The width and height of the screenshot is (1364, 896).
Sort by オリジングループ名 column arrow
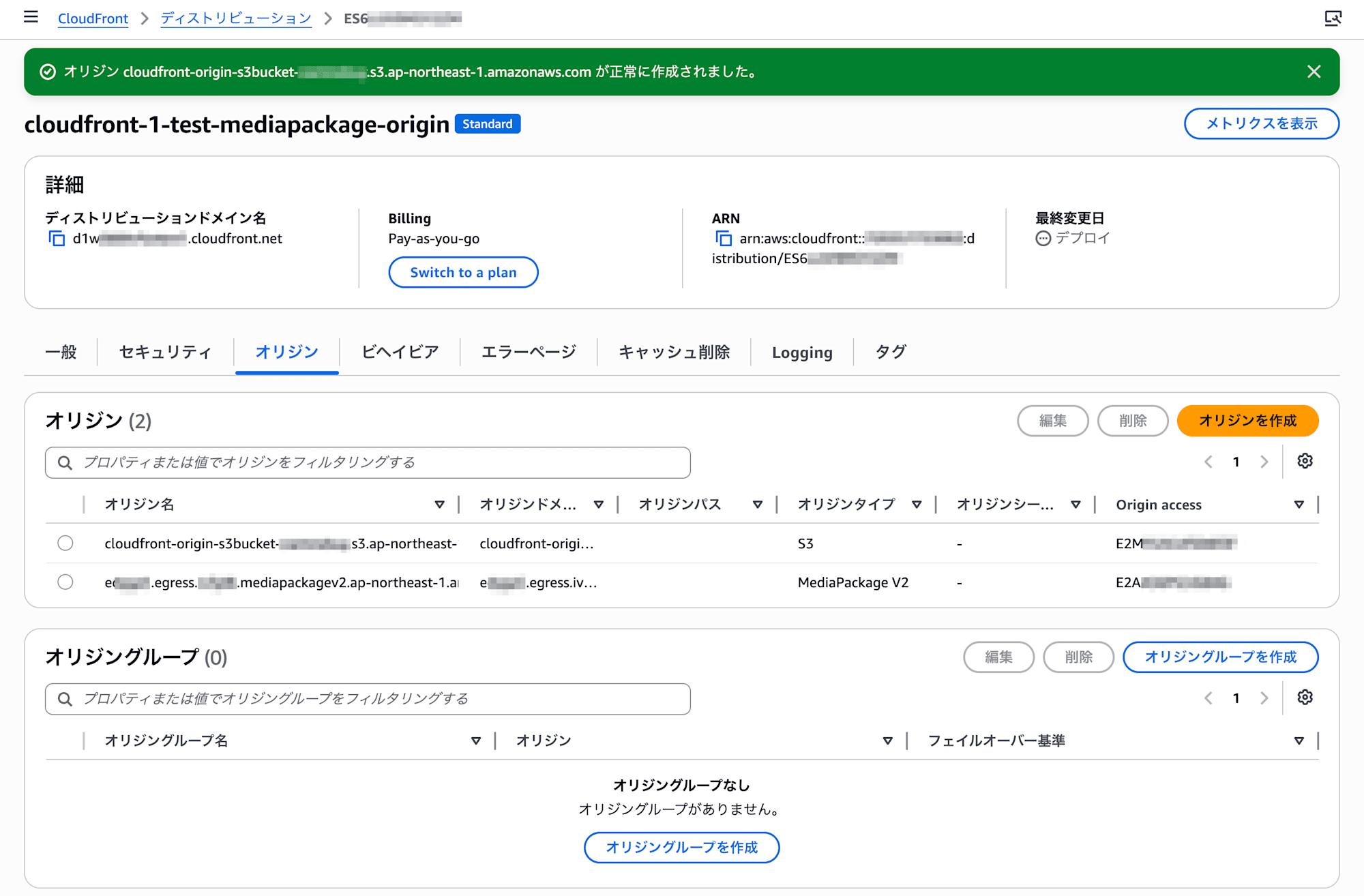pyautogui.click(x=475, y=741)
